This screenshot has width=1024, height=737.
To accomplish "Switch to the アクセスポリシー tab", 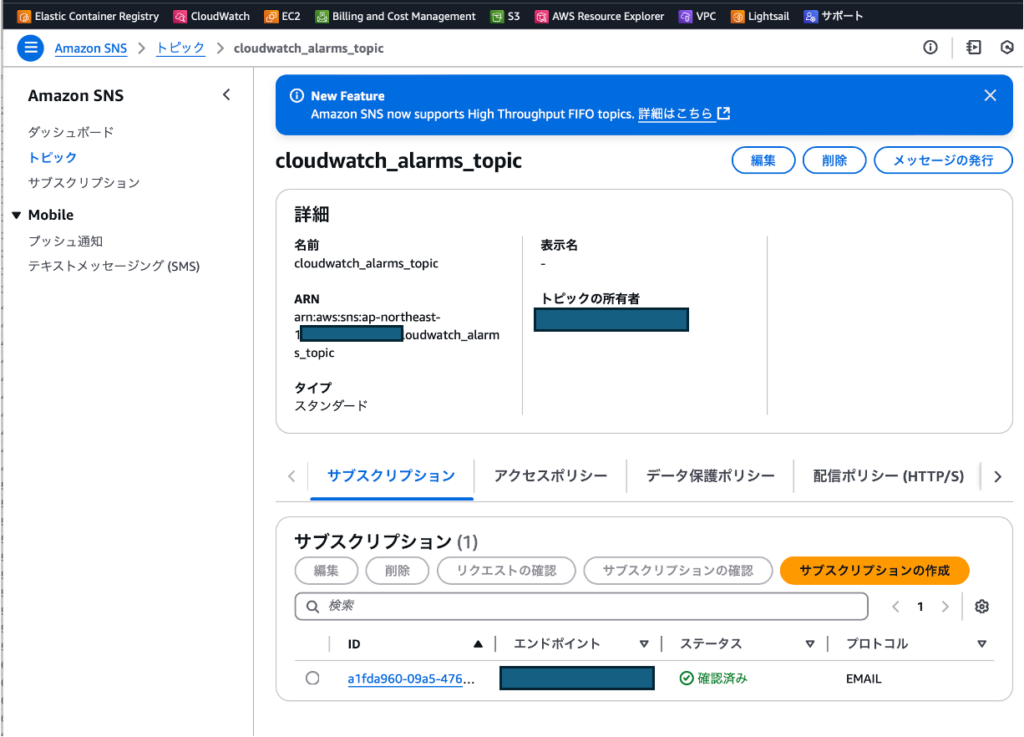I will coord(551,476).
